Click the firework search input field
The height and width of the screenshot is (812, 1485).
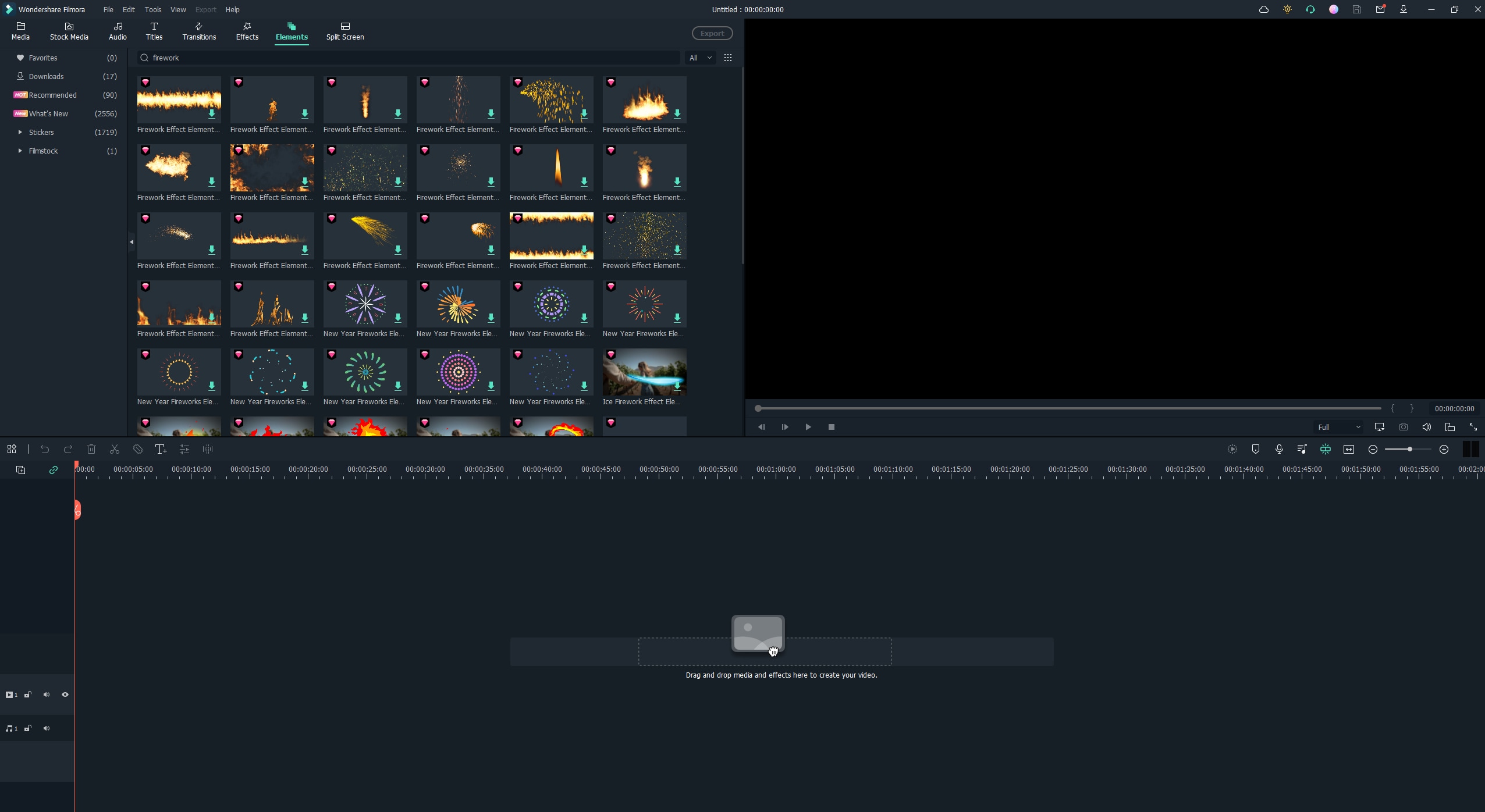[x=413, y=56]
